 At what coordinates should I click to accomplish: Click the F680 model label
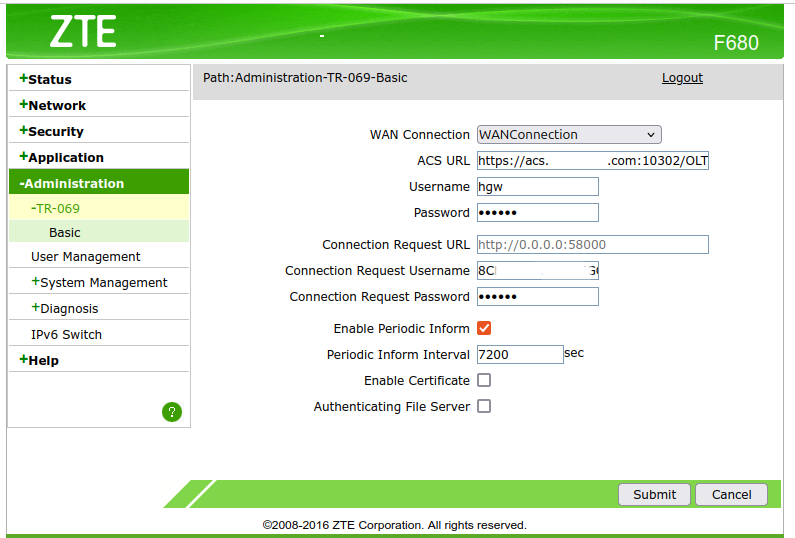click(736, 43)
